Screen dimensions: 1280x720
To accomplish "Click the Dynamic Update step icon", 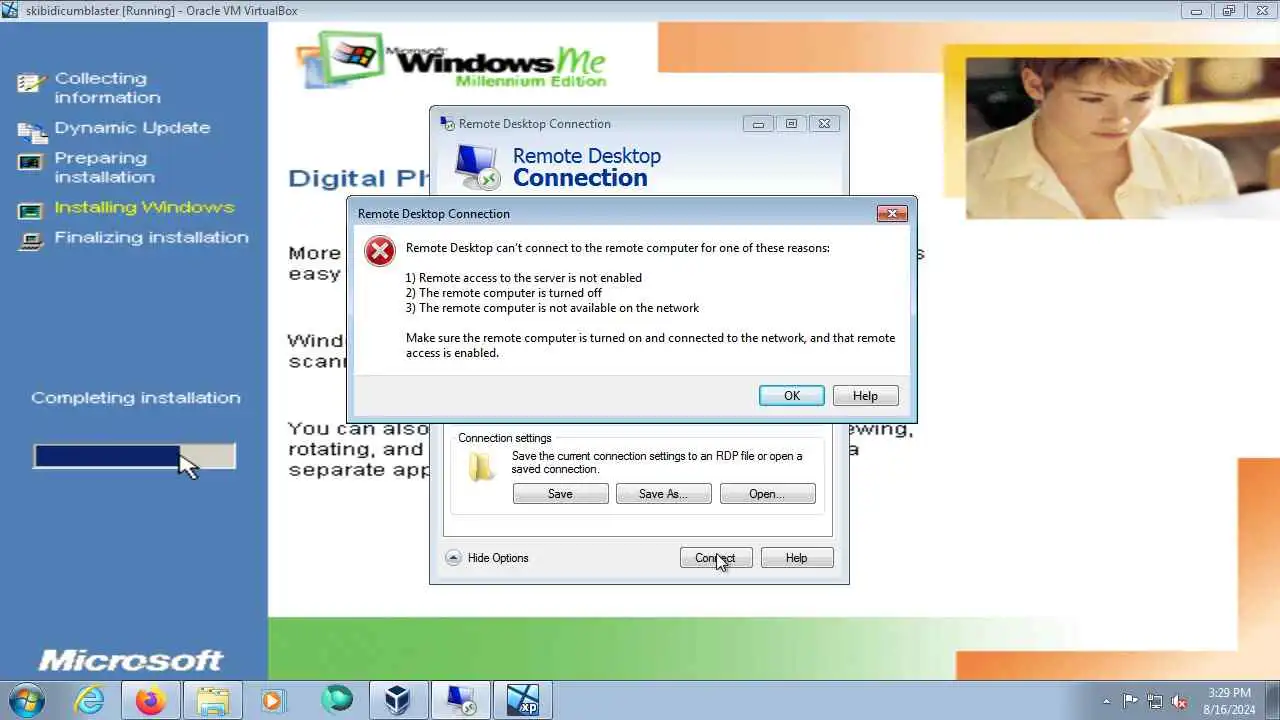I will coord(32,130).
